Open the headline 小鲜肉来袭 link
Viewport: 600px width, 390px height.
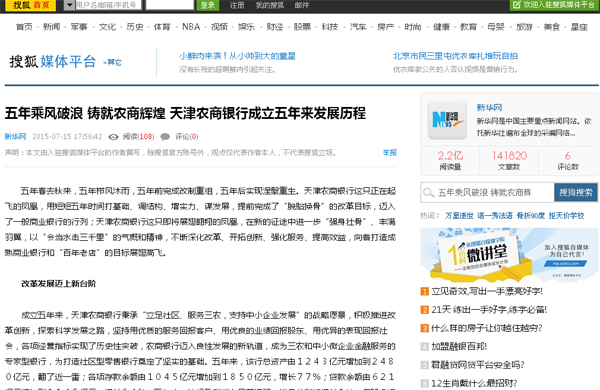[x=237, y=56]
